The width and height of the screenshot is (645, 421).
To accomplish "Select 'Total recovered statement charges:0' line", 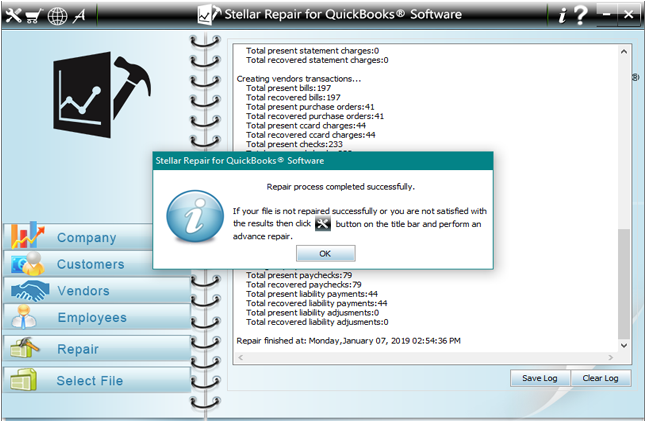I will (x=317, y=60).
